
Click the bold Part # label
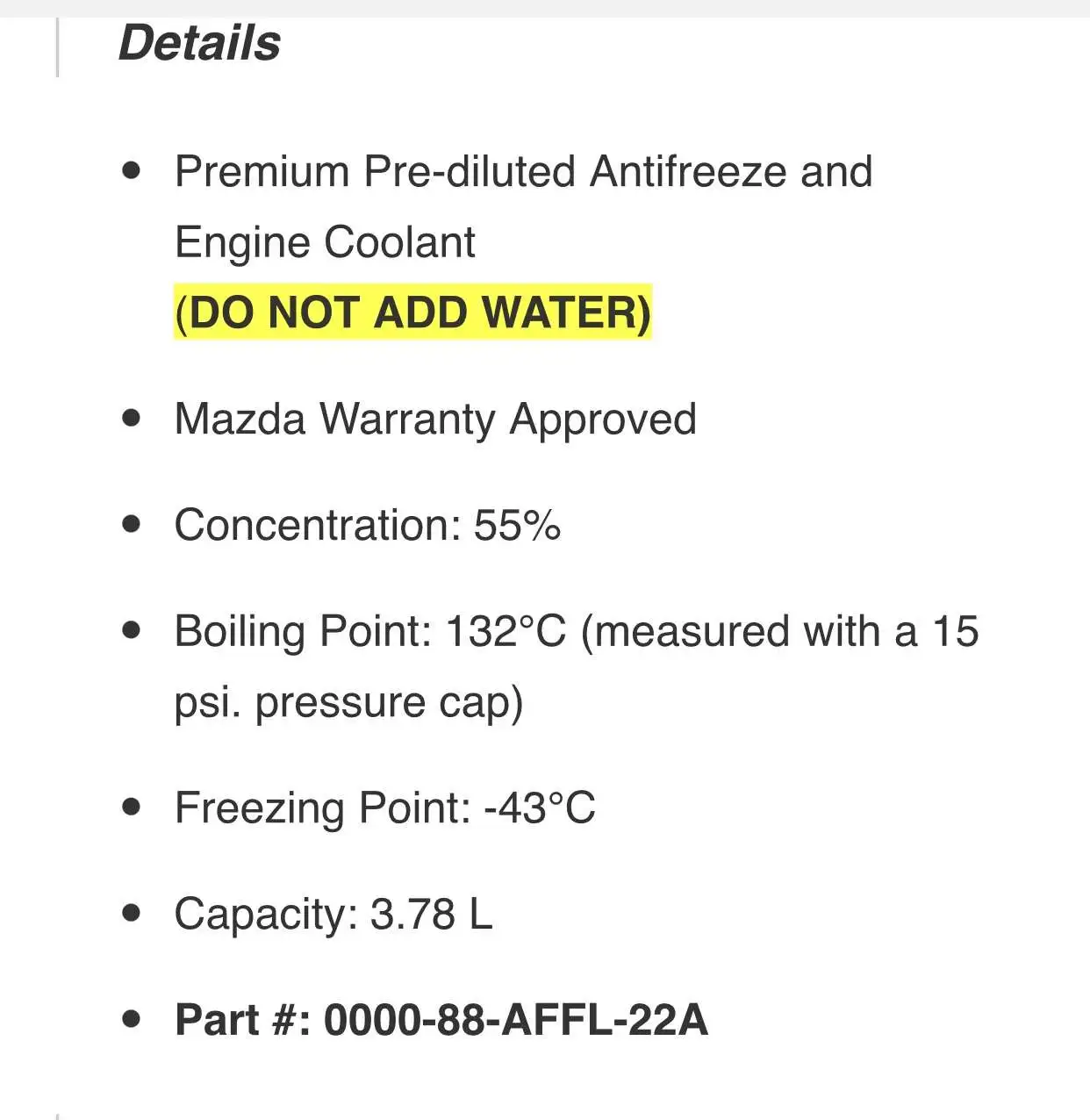coord(242,1020)
